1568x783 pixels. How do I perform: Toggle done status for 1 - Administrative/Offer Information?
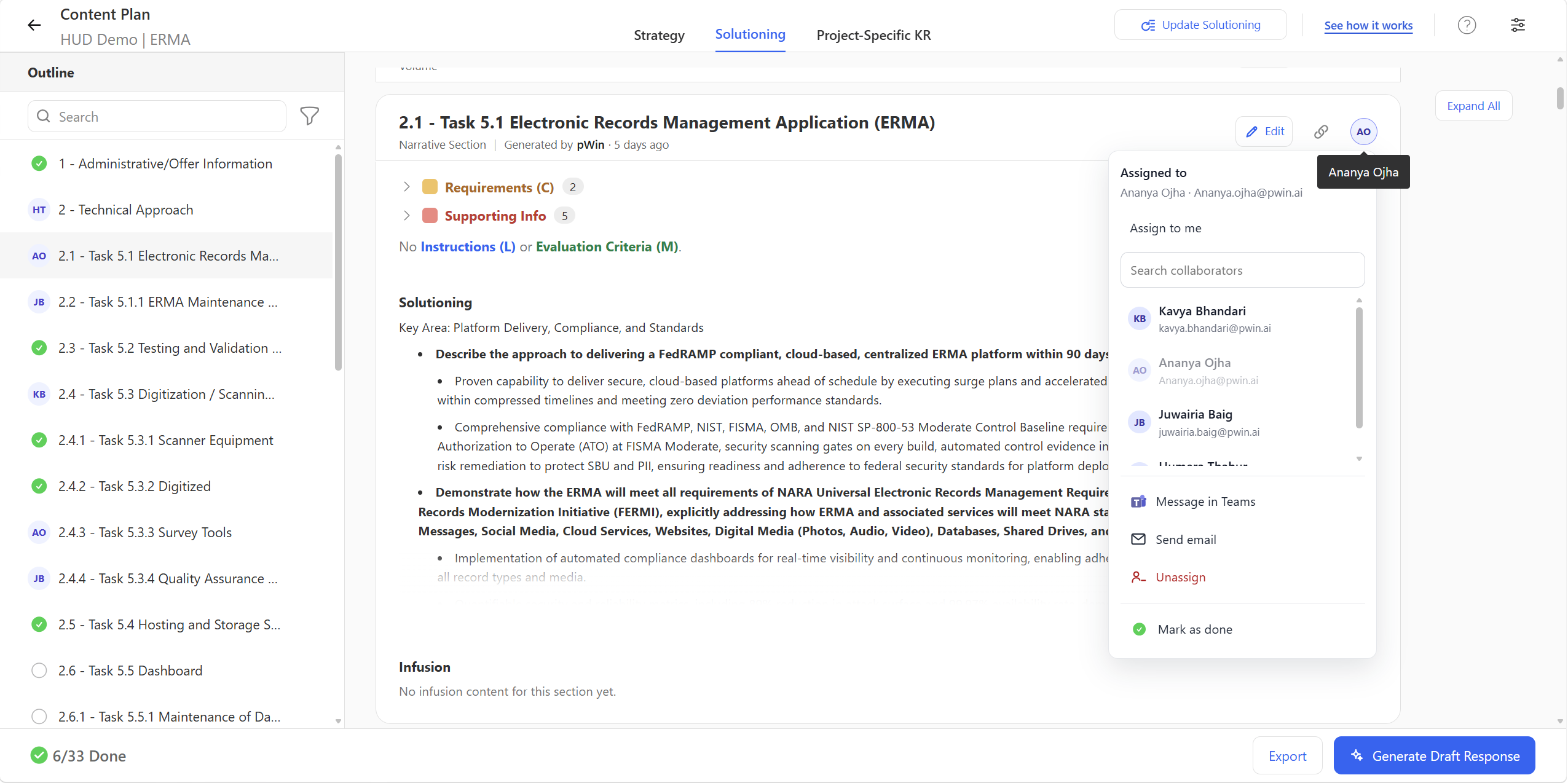tap(39, 163)
